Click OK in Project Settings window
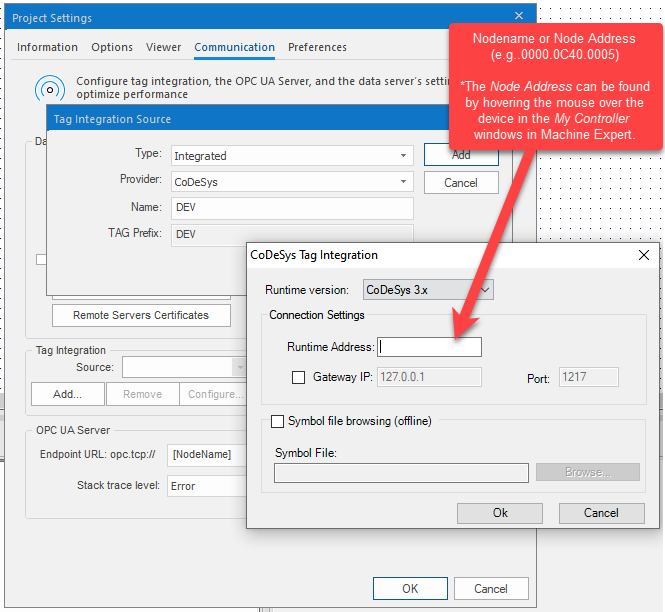 coord(410,589)
